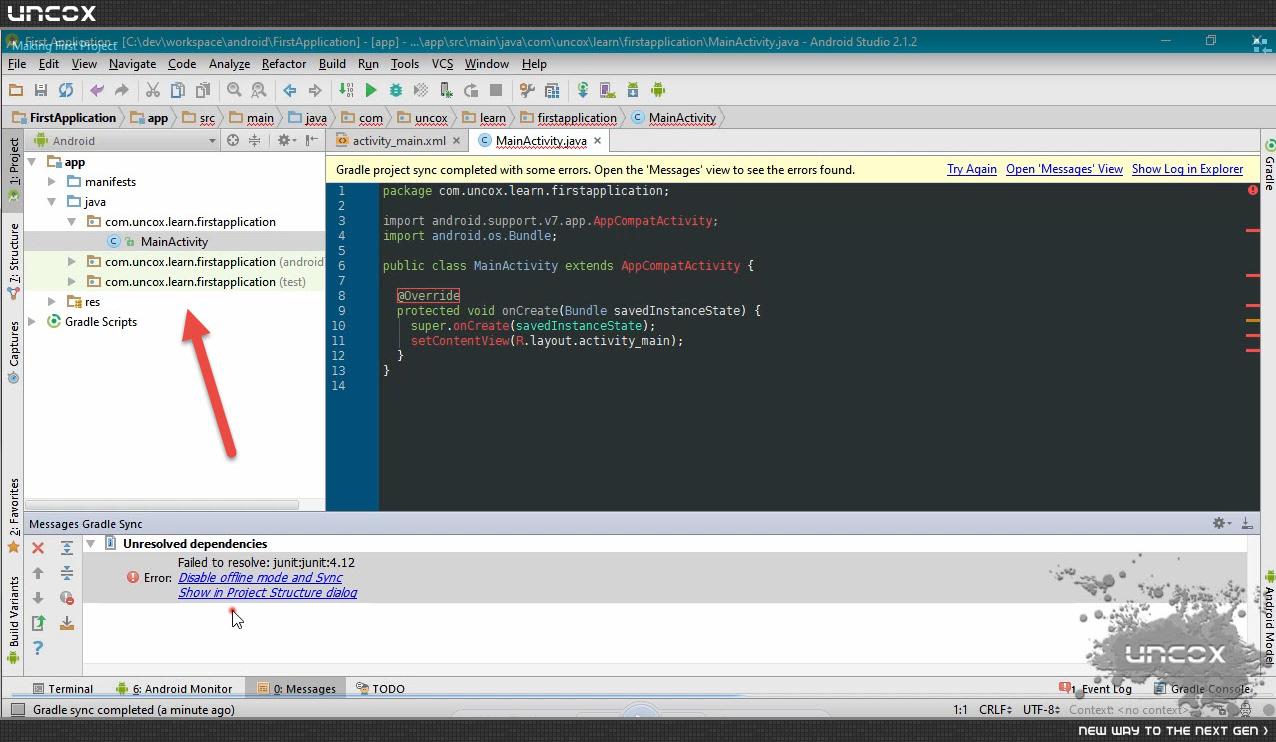The width and height of the screenshot is (1276, 742).
Task: Click Show in Project Structure dialog link
Action: coord(267,593)
